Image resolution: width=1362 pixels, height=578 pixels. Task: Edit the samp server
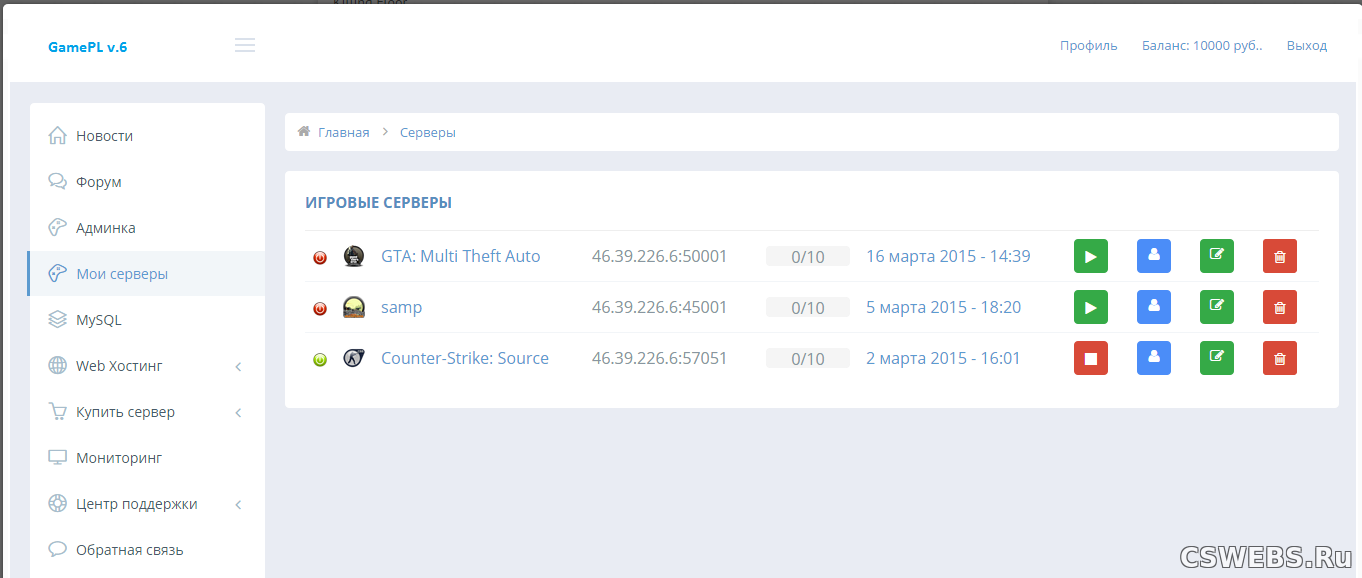[x=1217, y=307]
